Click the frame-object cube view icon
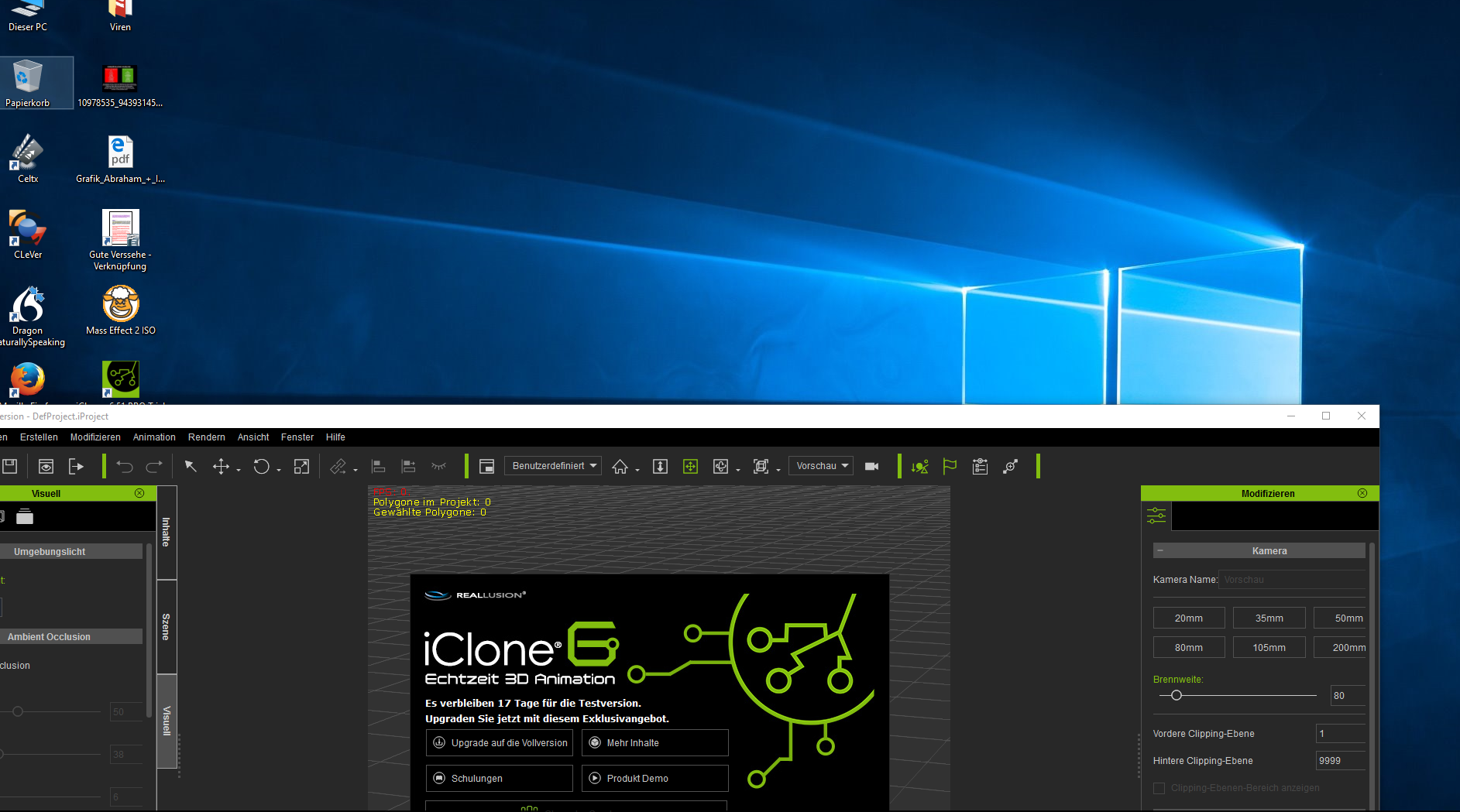 point(761,466)
